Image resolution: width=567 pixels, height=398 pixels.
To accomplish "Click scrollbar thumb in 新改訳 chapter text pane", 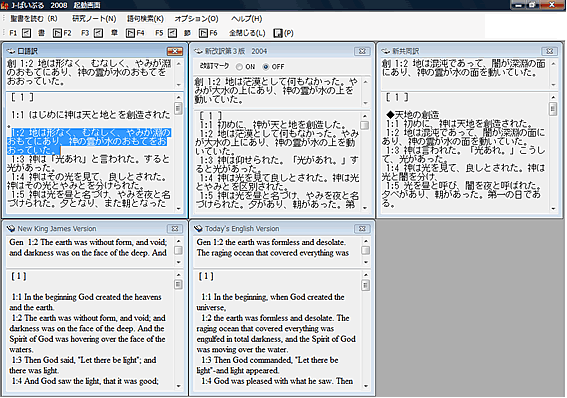I will 365,125.
